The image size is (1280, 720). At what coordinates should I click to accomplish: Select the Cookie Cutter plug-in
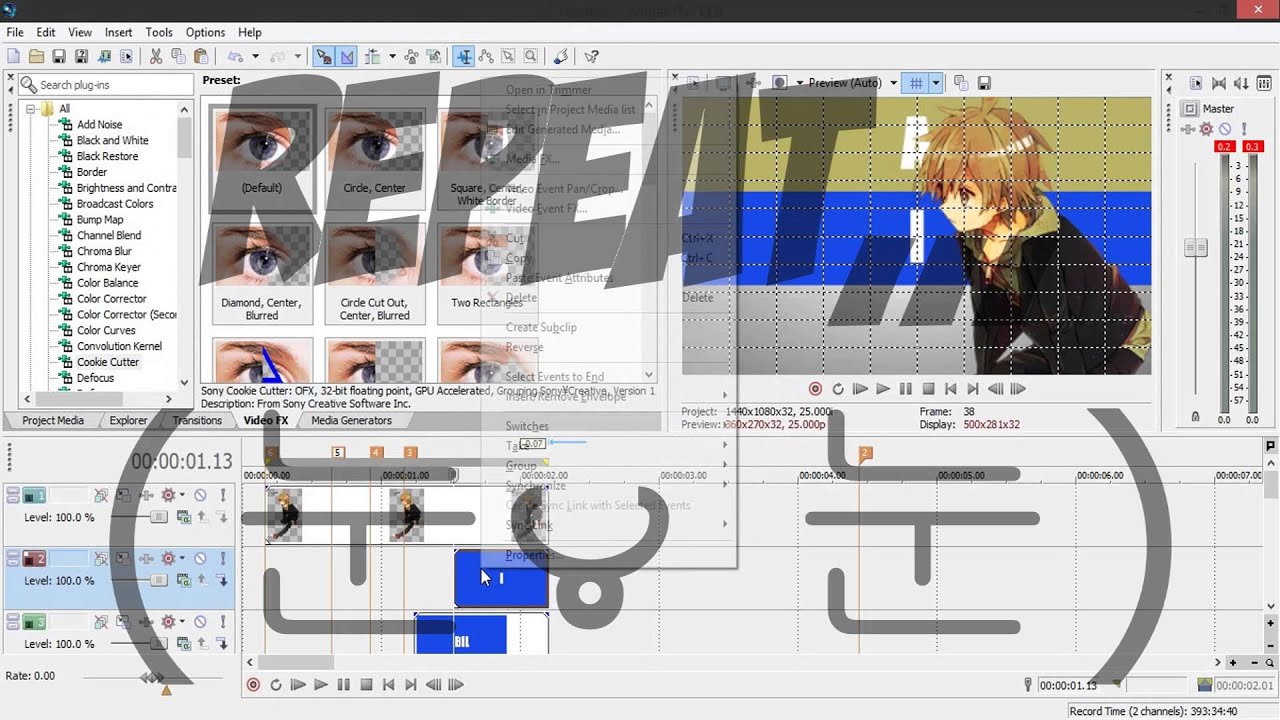[108, 362]
